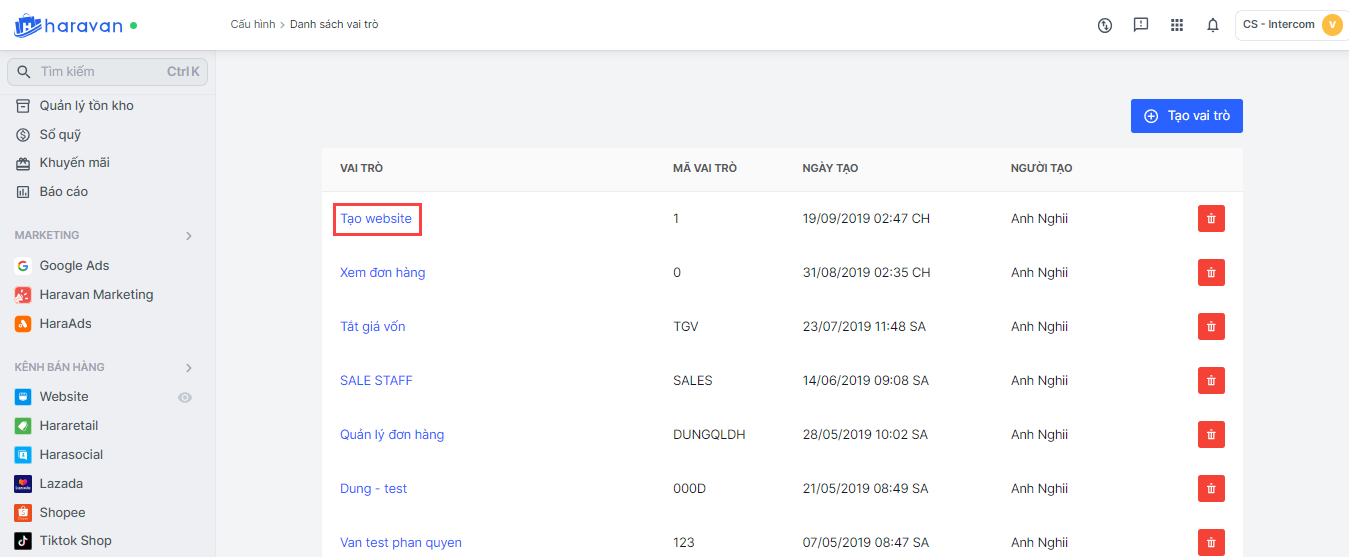This screenshot has height=557, width=1349.
Task: Open Sổ quỹ menu item
Action: click(60, 135)
